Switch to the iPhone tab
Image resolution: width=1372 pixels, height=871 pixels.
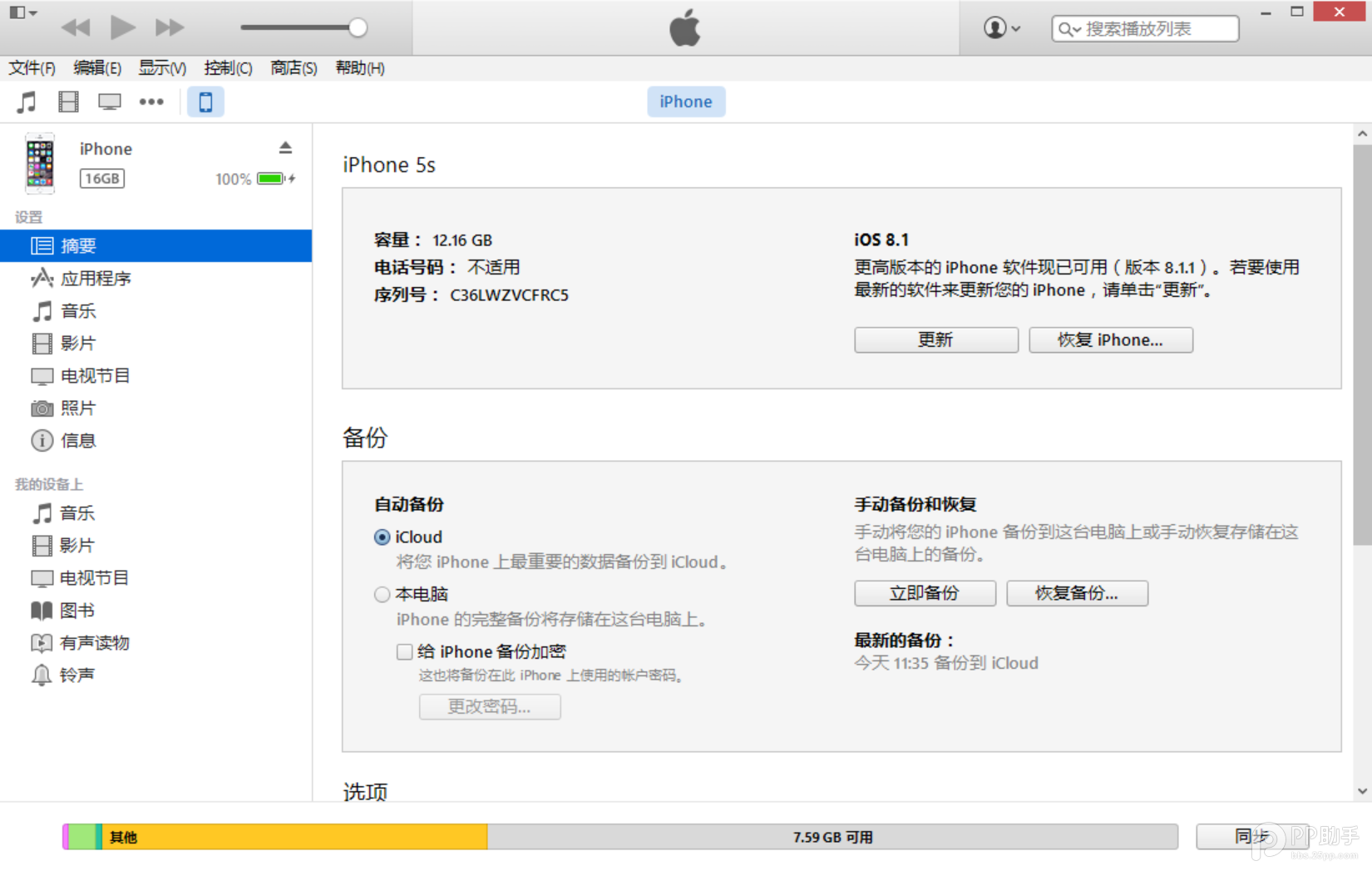pyautogui.click(x=685, y=101)
